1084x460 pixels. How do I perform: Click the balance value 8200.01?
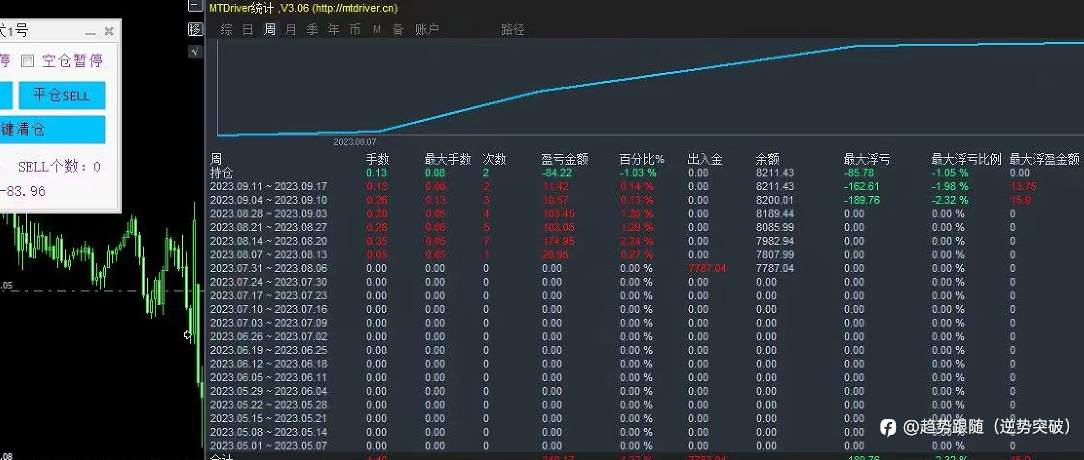click(x=775, y=200)
